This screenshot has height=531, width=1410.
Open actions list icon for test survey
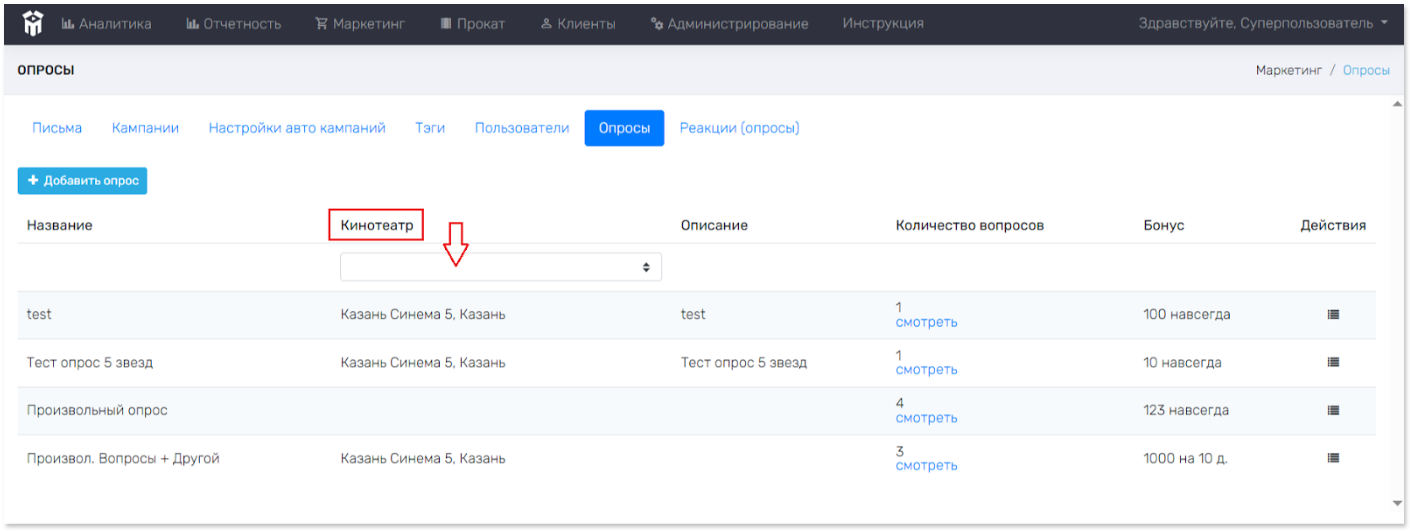[x=1332, y=314]
